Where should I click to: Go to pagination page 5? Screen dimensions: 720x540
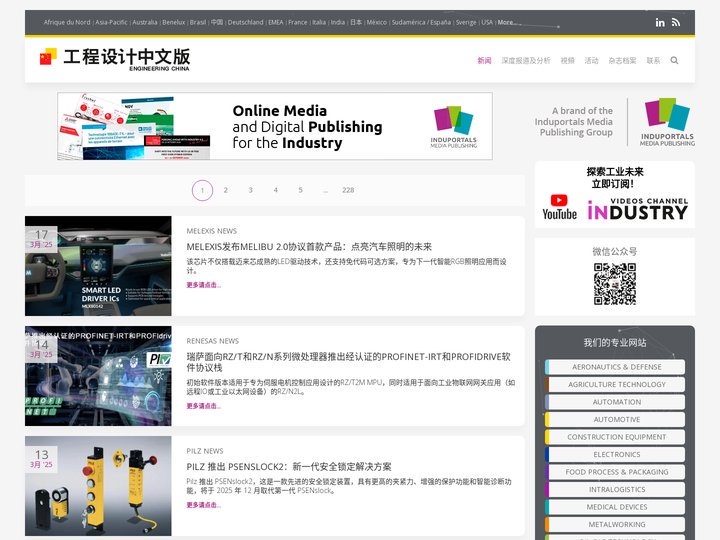tap(300, 190)
